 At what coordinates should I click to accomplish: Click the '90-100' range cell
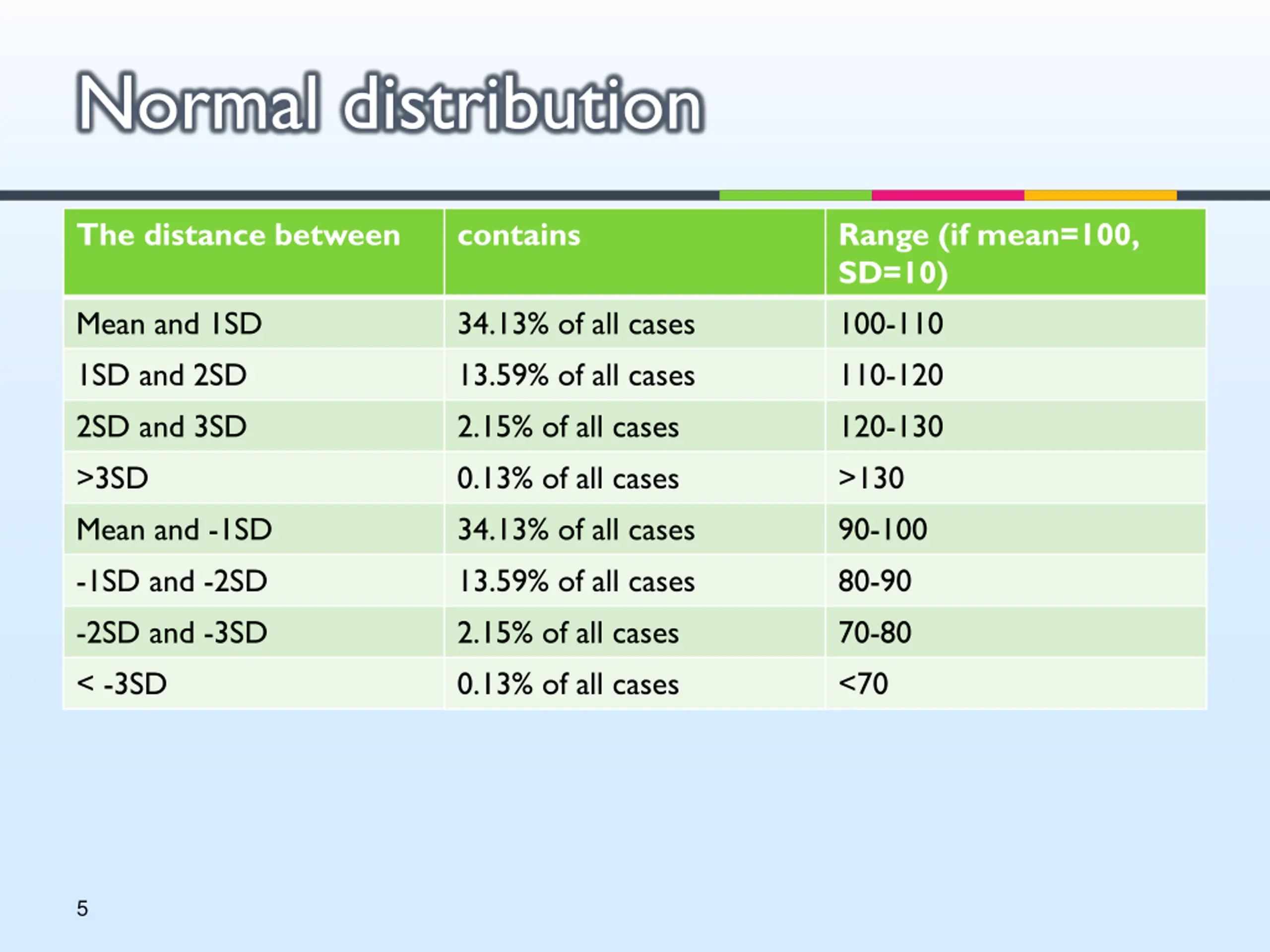click(1016, 529)
